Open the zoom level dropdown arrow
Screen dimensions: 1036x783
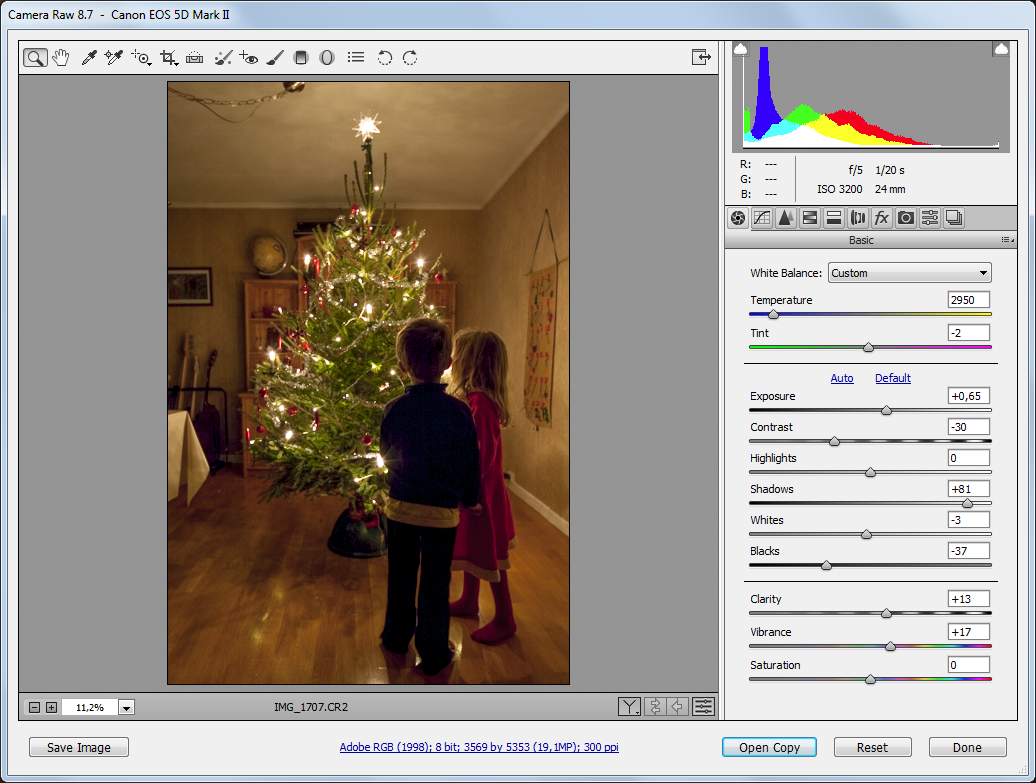(126, 708)
